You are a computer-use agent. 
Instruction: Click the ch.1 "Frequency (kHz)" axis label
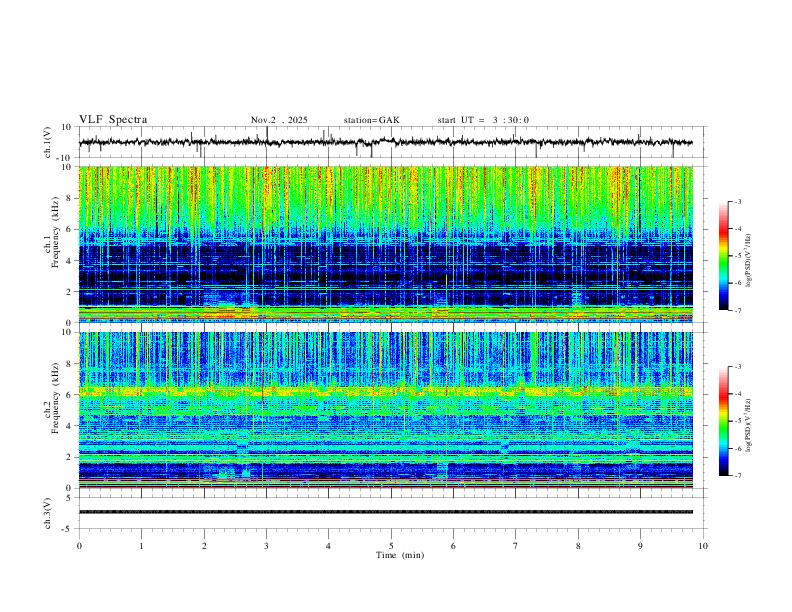[x=55, y=234]
